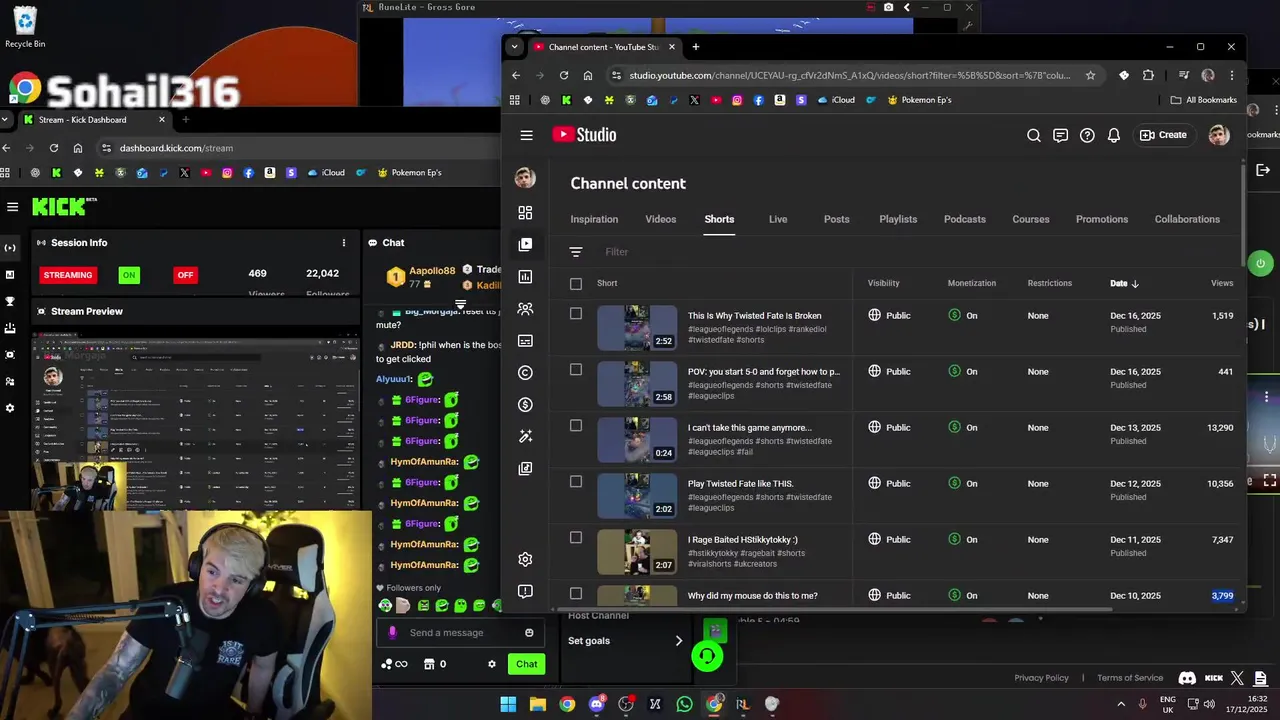The image size is (1280, 720).
Task: Switch to the Playlists tab
Action: 898,220
